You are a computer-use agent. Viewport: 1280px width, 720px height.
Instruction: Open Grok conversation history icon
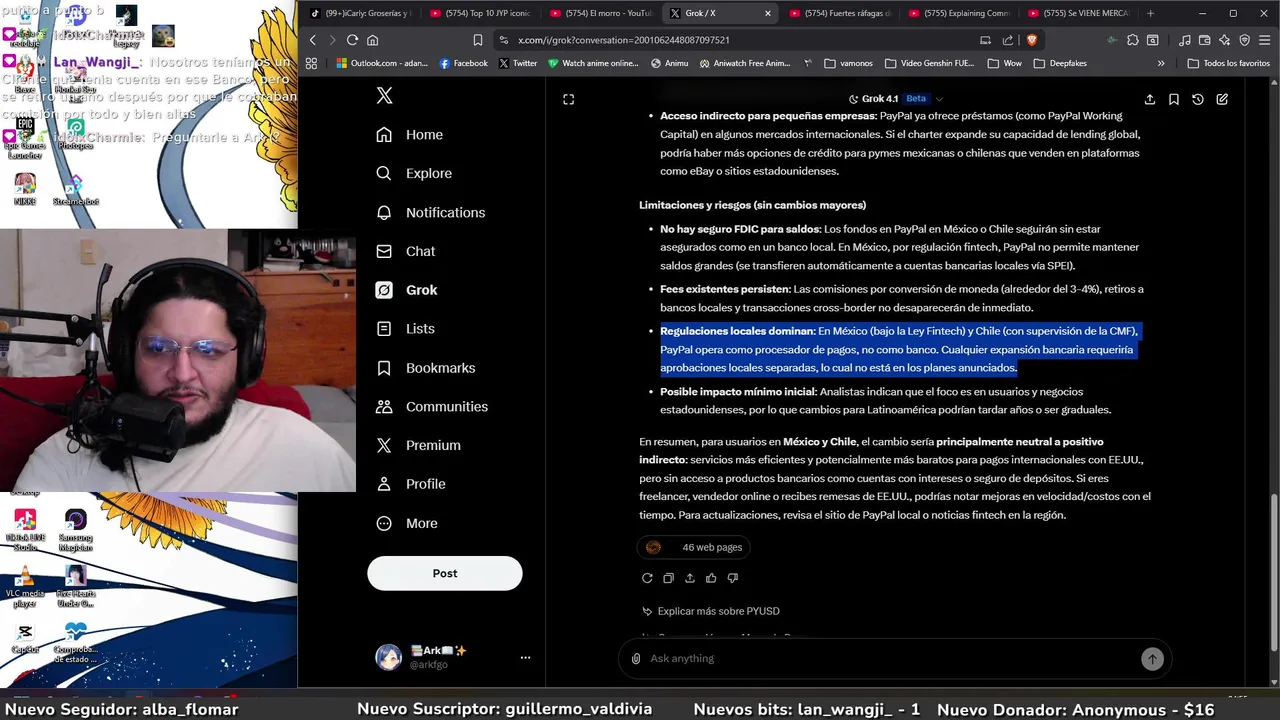tap(1198, 99)
